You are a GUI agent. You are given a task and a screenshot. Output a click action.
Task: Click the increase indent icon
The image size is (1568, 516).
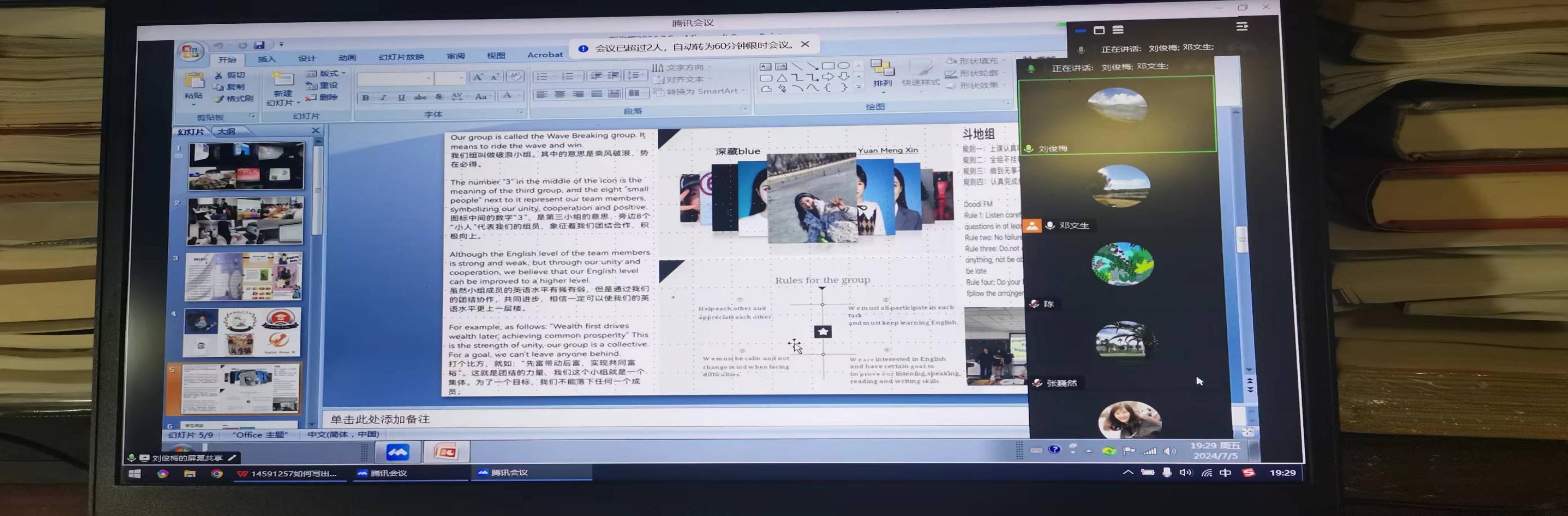(x=613, y=75)
